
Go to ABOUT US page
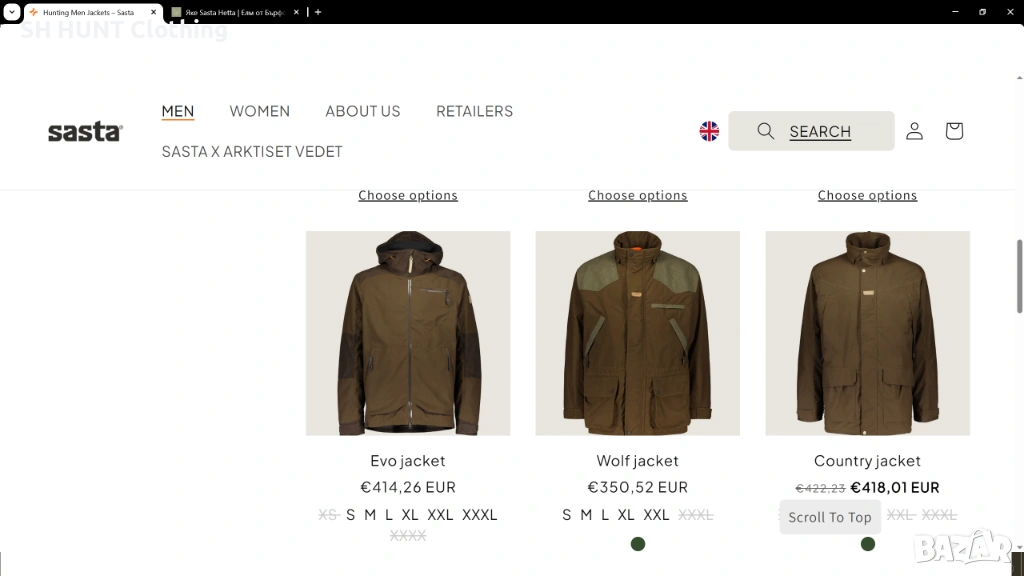pos(362,111)
